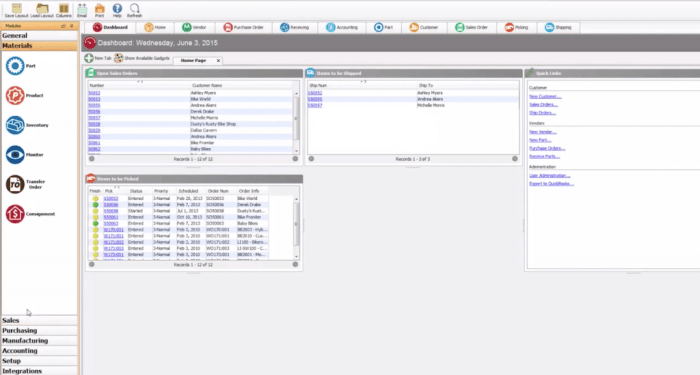Click the Load Layout folder icon

point(42,8)
